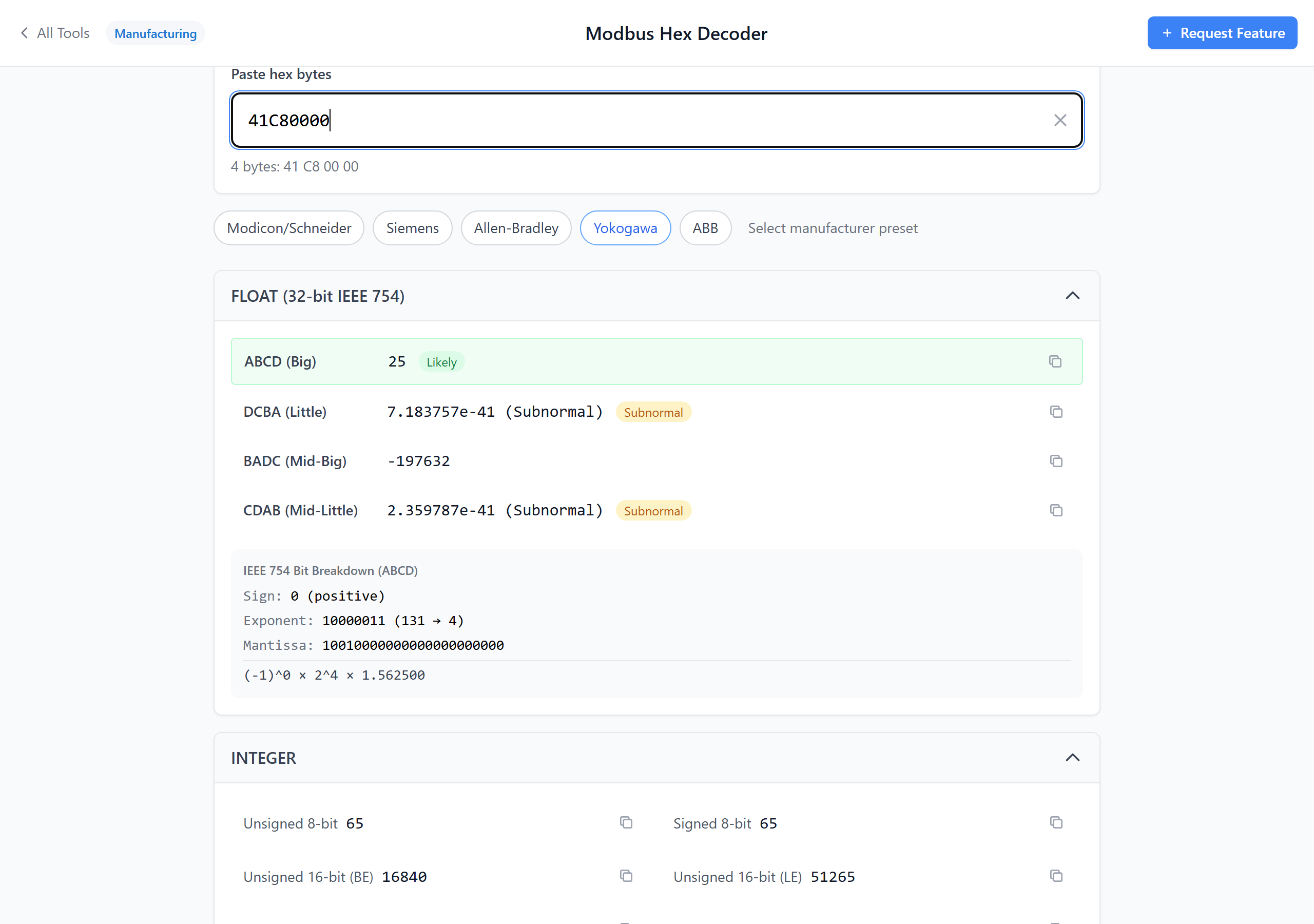Copy the DCBA (Little) subnormal value
This screenshot has width=1314, height=924.
coord(1055,412)
